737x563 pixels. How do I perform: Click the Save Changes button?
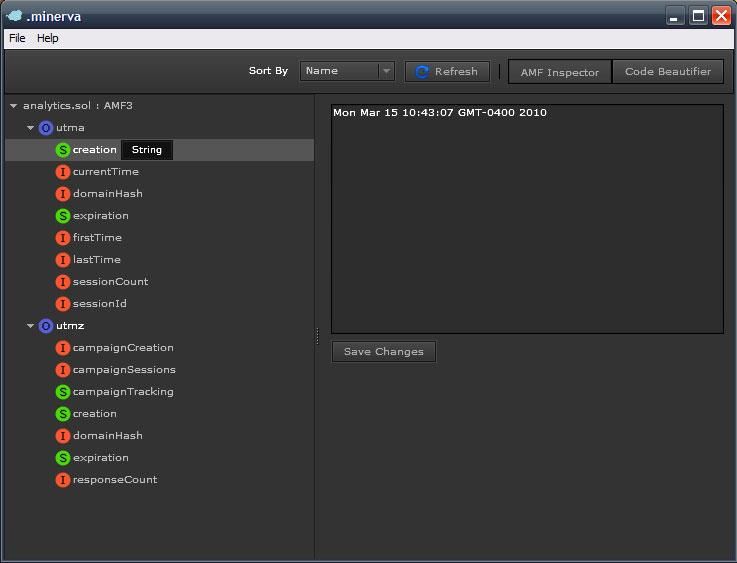click(383, 352)
